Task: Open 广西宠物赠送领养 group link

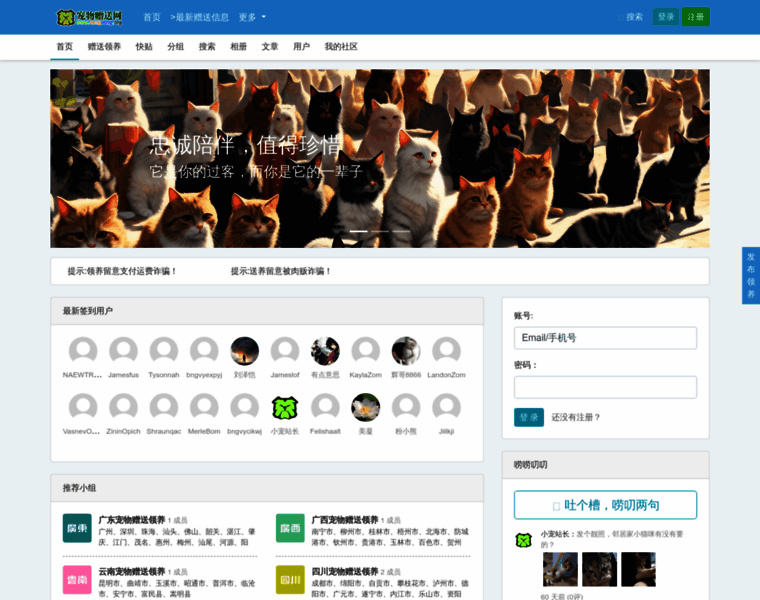Action: 345,520
